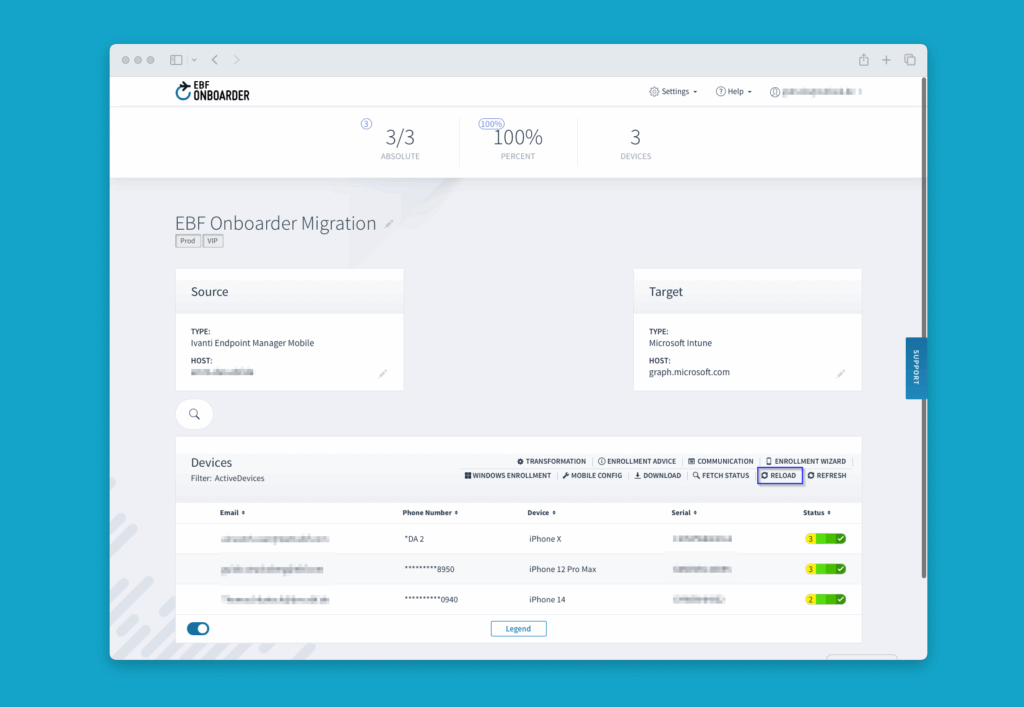Viewport: 1024px width, 707px height.
Task: Click Fetch Status in Devices toolbar
Action: (x=720, y=476)
